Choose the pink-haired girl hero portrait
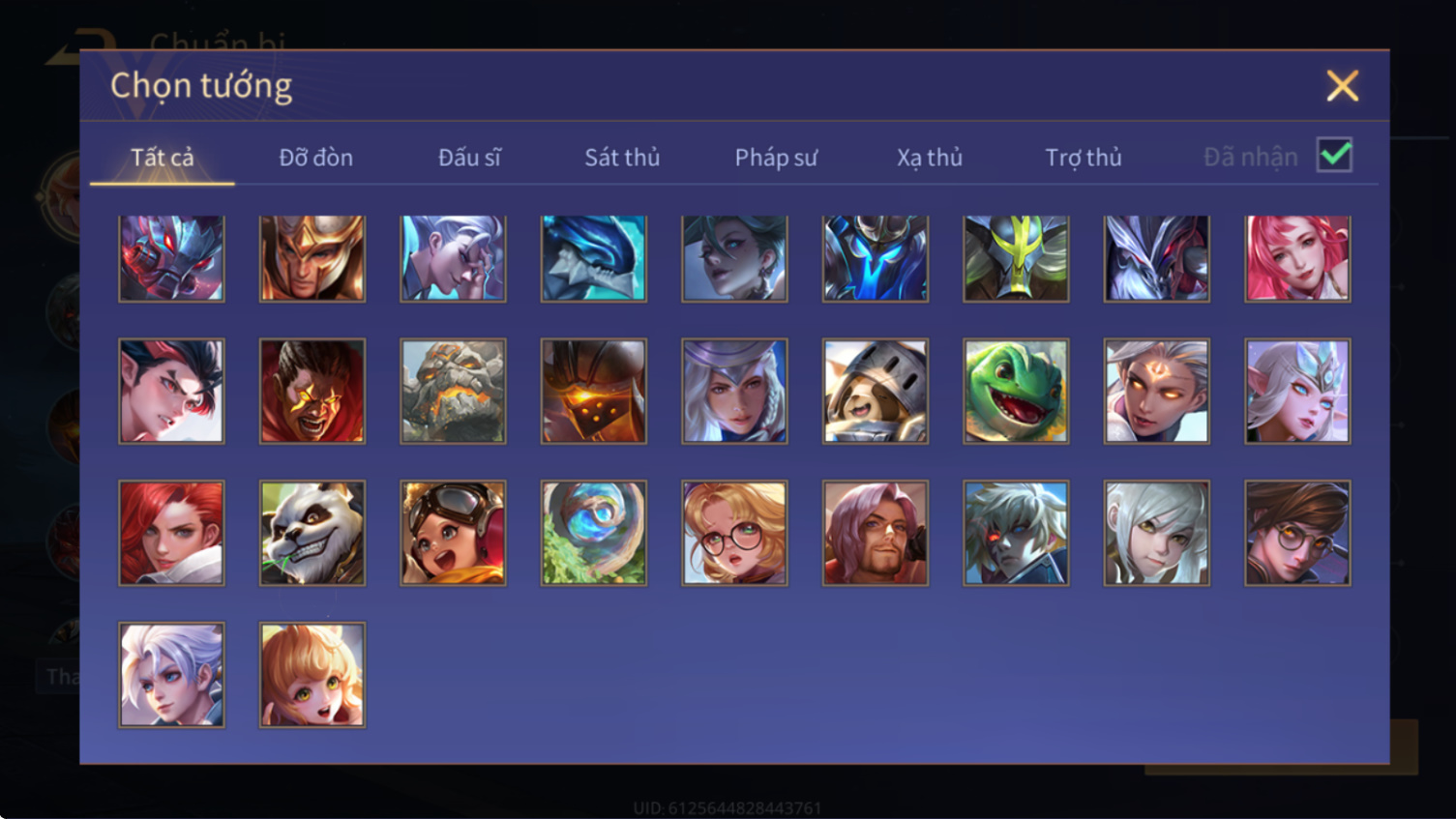1456x819 pixels. [1297, 258]
